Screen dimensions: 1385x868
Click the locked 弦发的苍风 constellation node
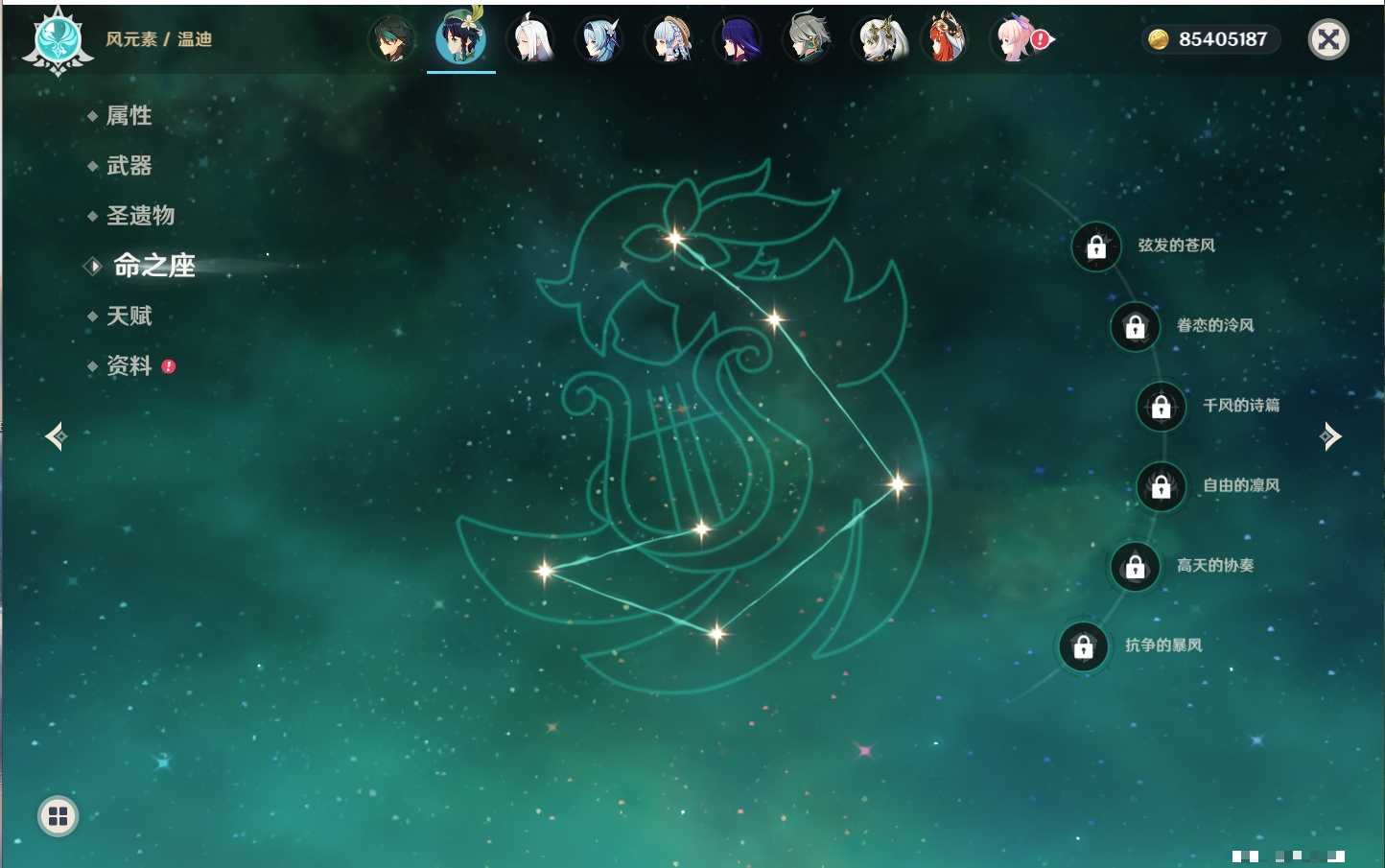[x=1096, y=247]
